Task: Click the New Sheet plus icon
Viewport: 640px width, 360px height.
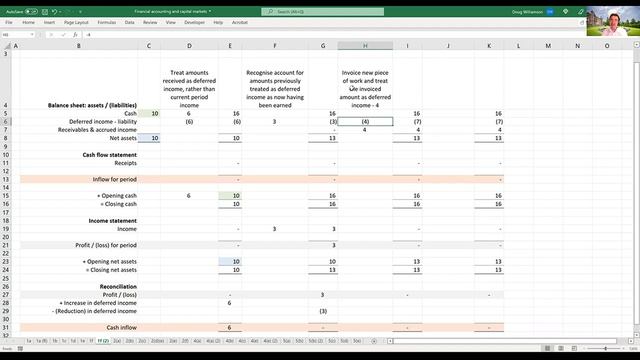Action: click(x=374, y=341)
